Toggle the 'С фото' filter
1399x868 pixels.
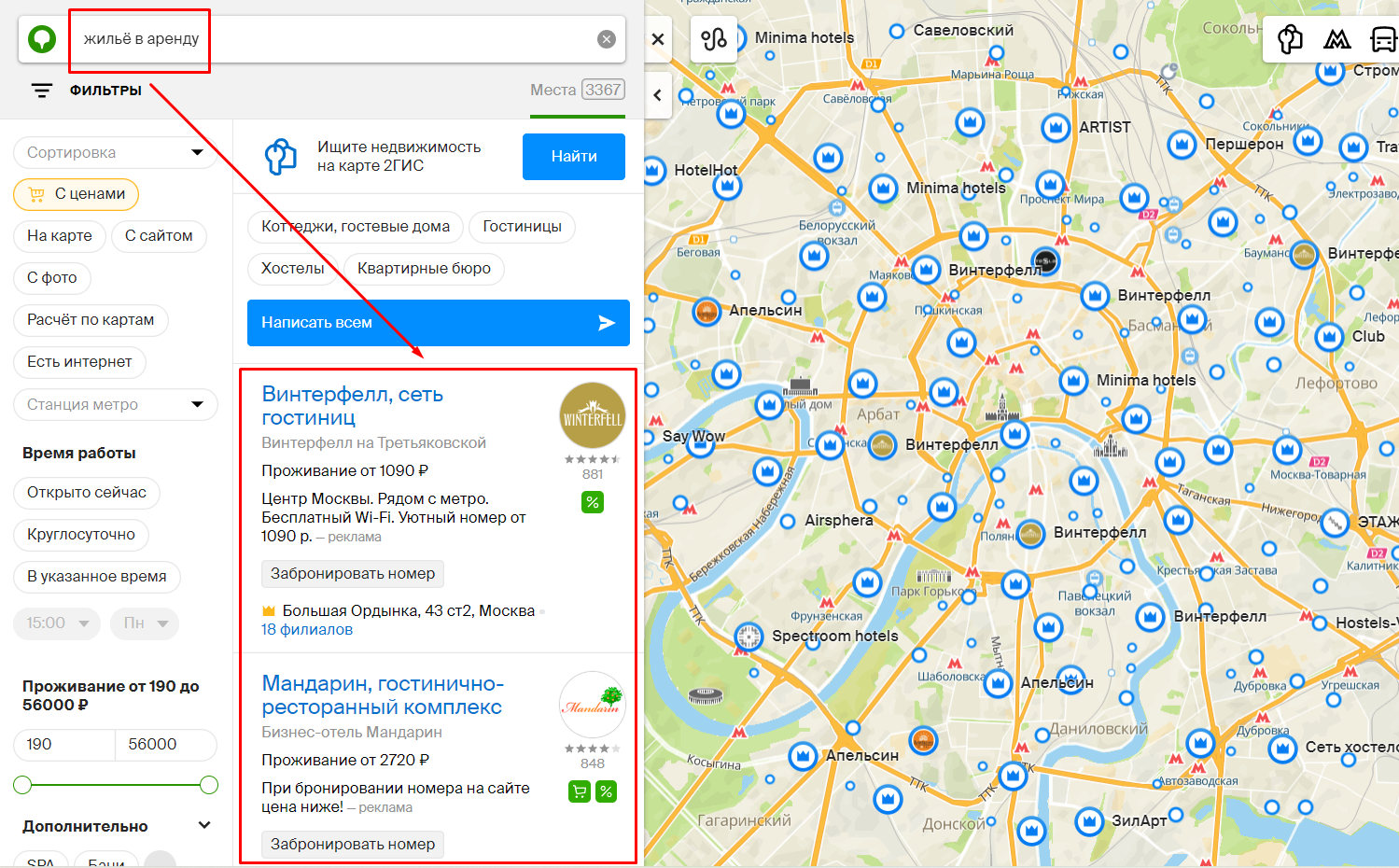[52, 278]
